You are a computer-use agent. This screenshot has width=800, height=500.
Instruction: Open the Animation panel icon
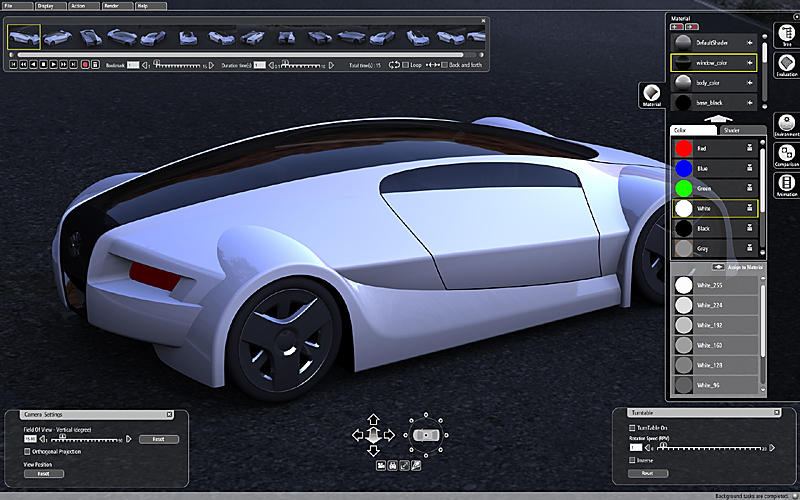pyautogui.click(x=786, y=184)
